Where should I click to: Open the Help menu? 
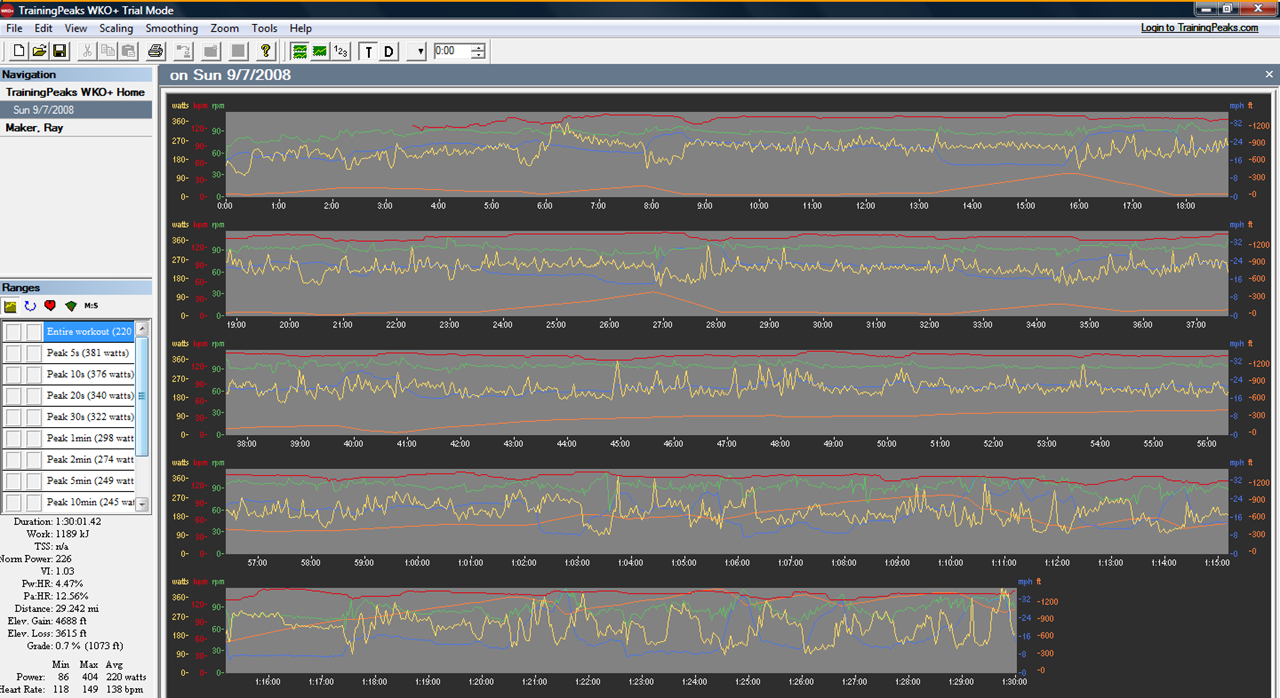click(x=300, y=28)
